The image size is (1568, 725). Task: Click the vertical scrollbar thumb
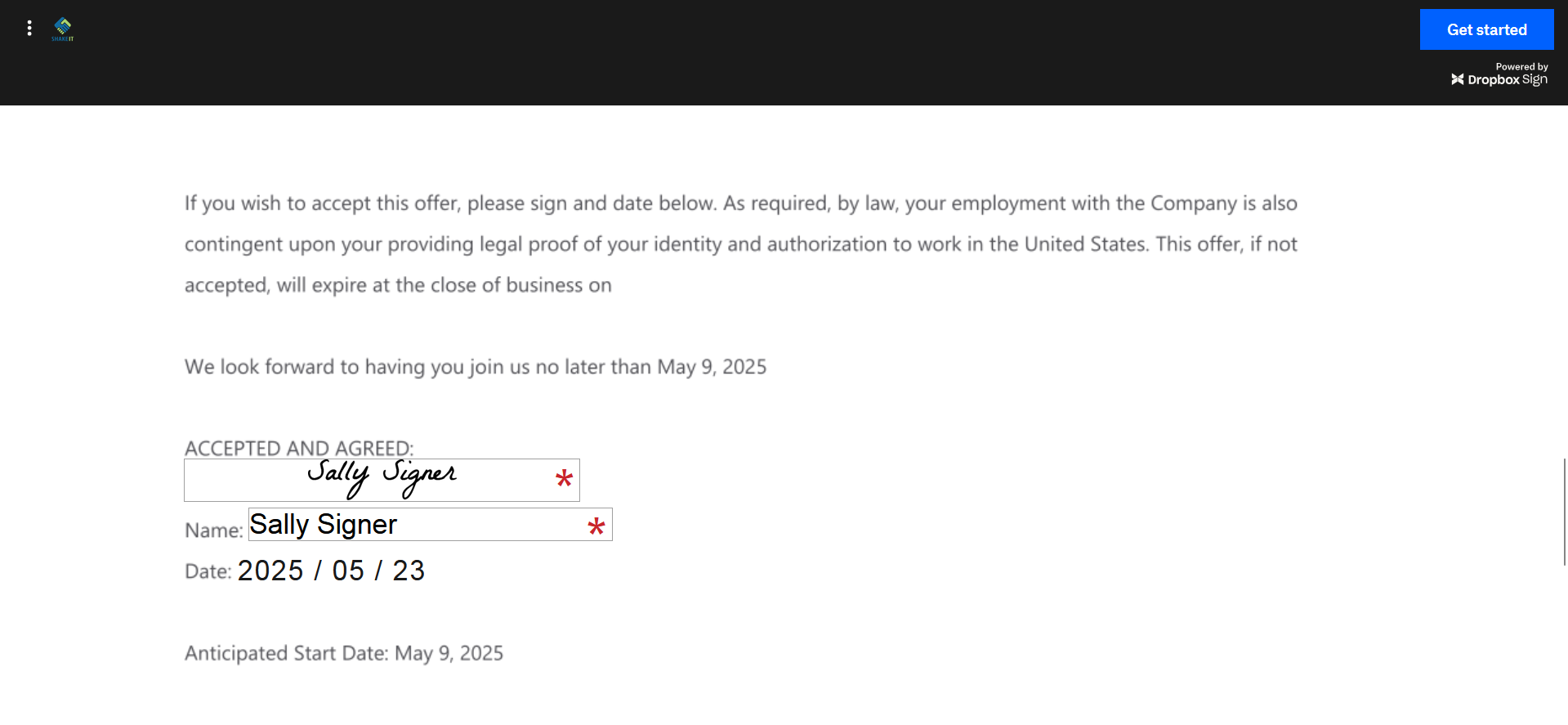[1565, 512]
